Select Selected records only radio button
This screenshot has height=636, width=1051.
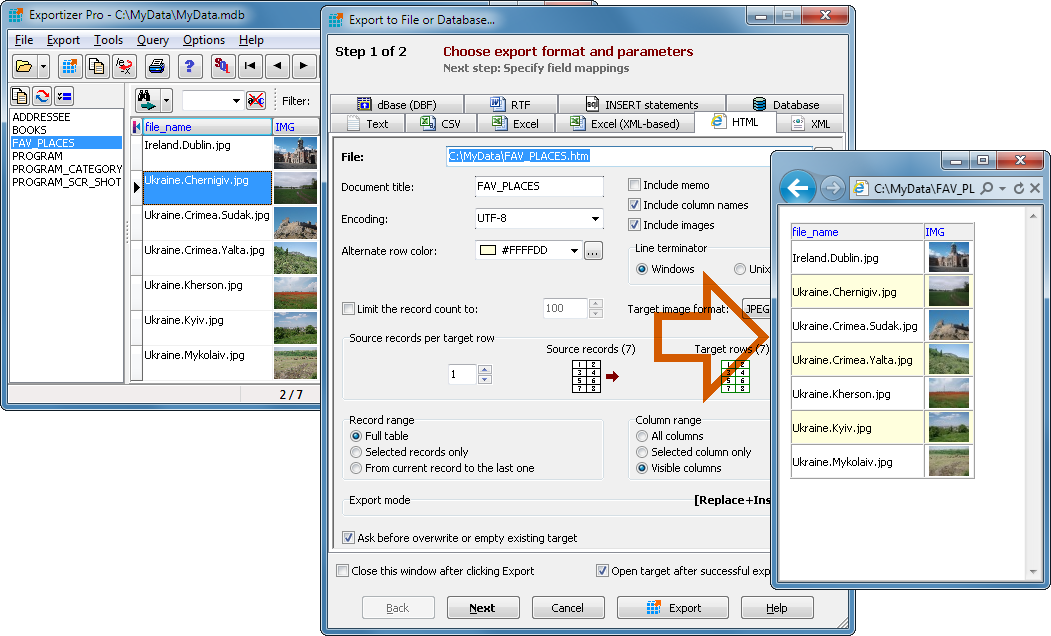(x=356, y=452)
